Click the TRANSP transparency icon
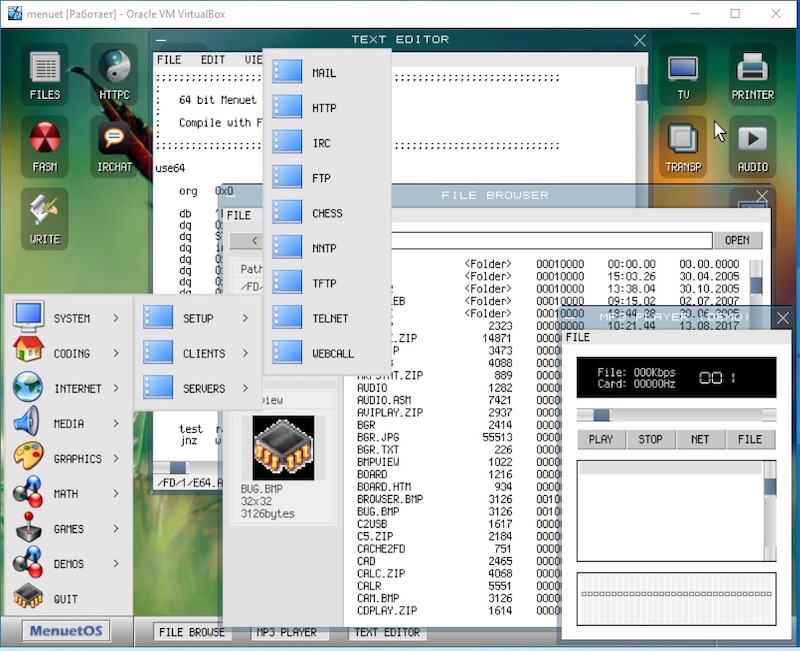Viewport: 800px width, 651px height. (x=683, y=146)
